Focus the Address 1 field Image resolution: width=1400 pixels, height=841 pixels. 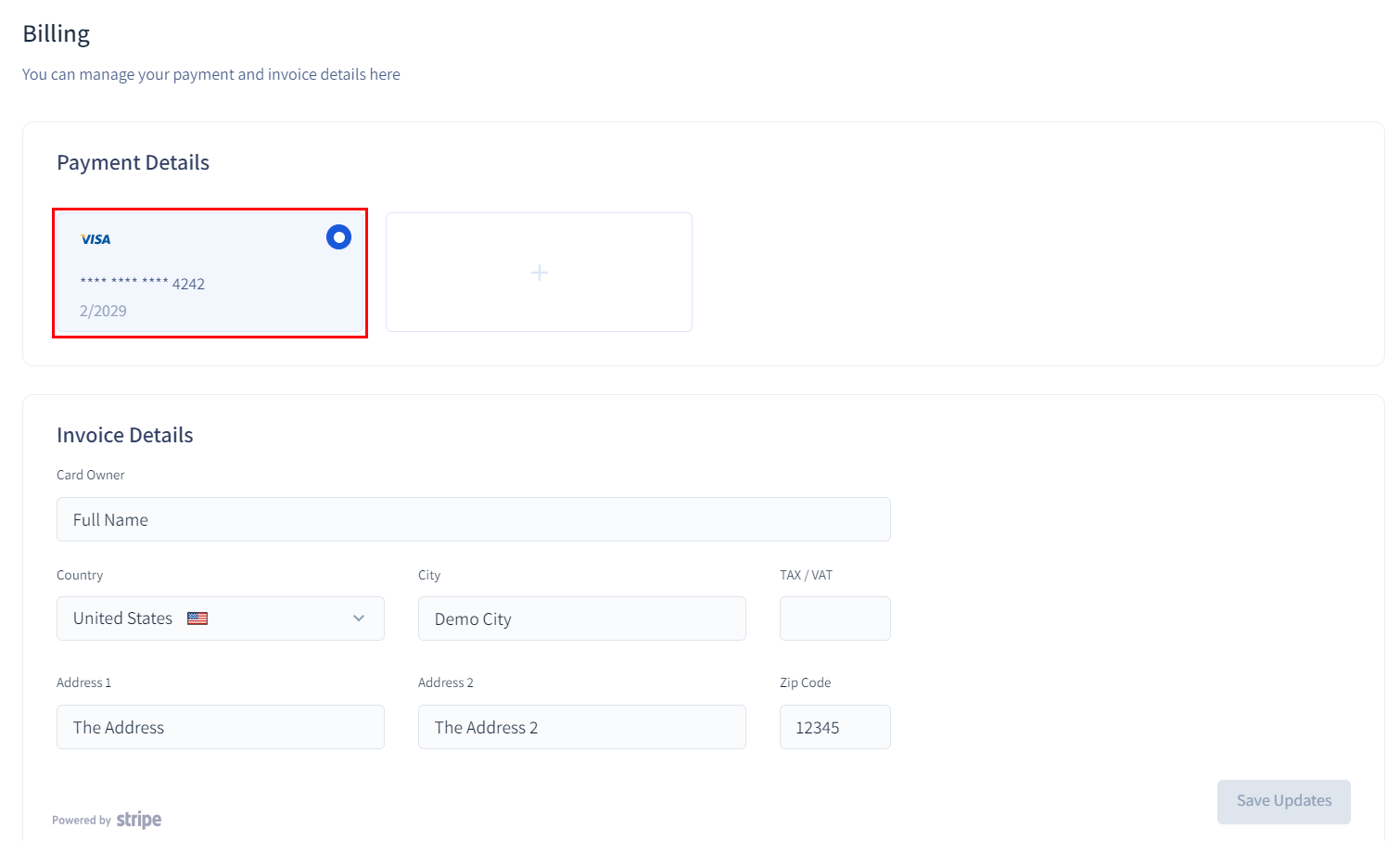click(x=220, y=727)
